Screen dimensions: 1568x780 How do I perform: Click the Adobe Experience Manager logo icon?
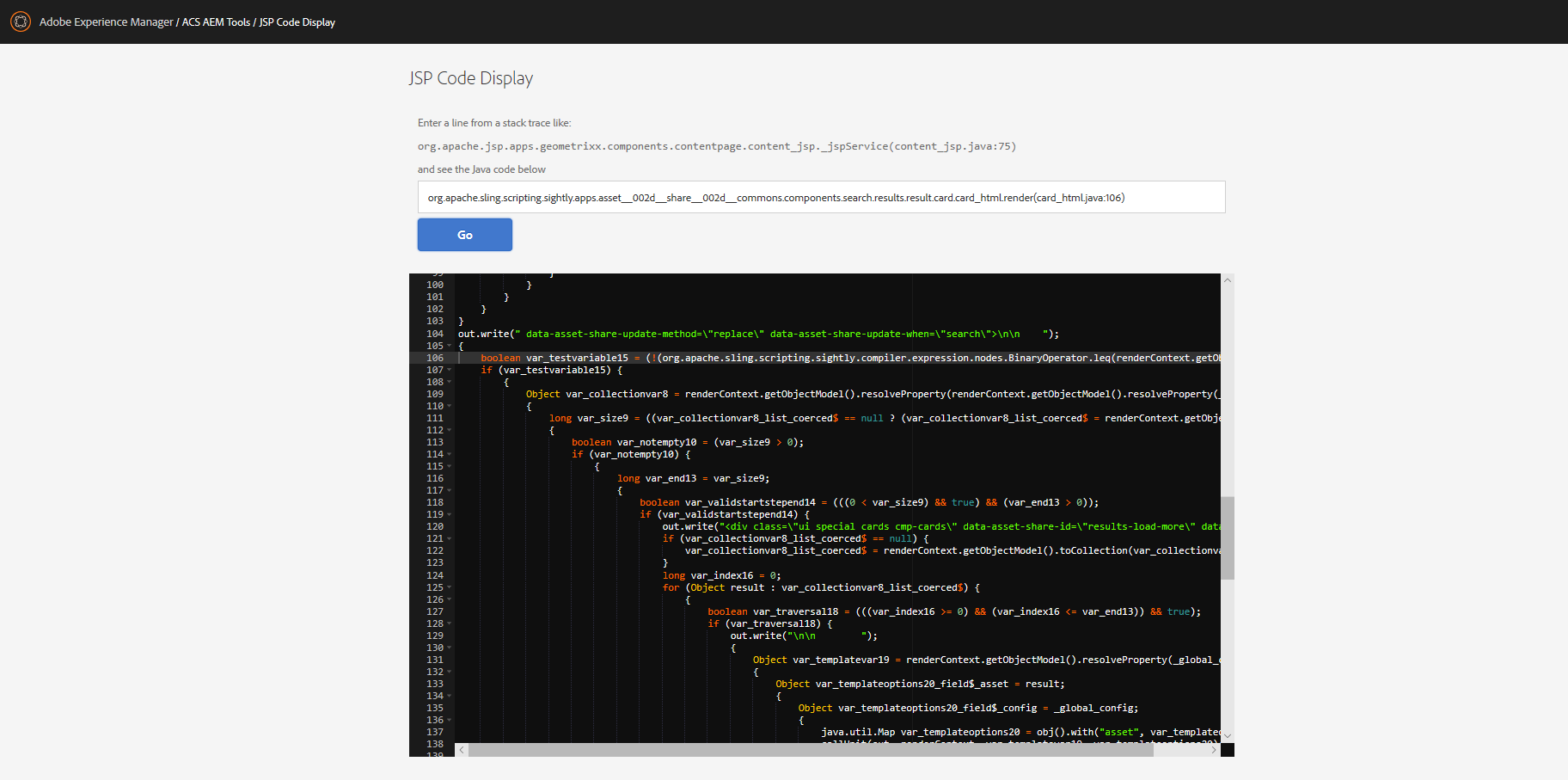pyautogui.click(x=21, y=21)
